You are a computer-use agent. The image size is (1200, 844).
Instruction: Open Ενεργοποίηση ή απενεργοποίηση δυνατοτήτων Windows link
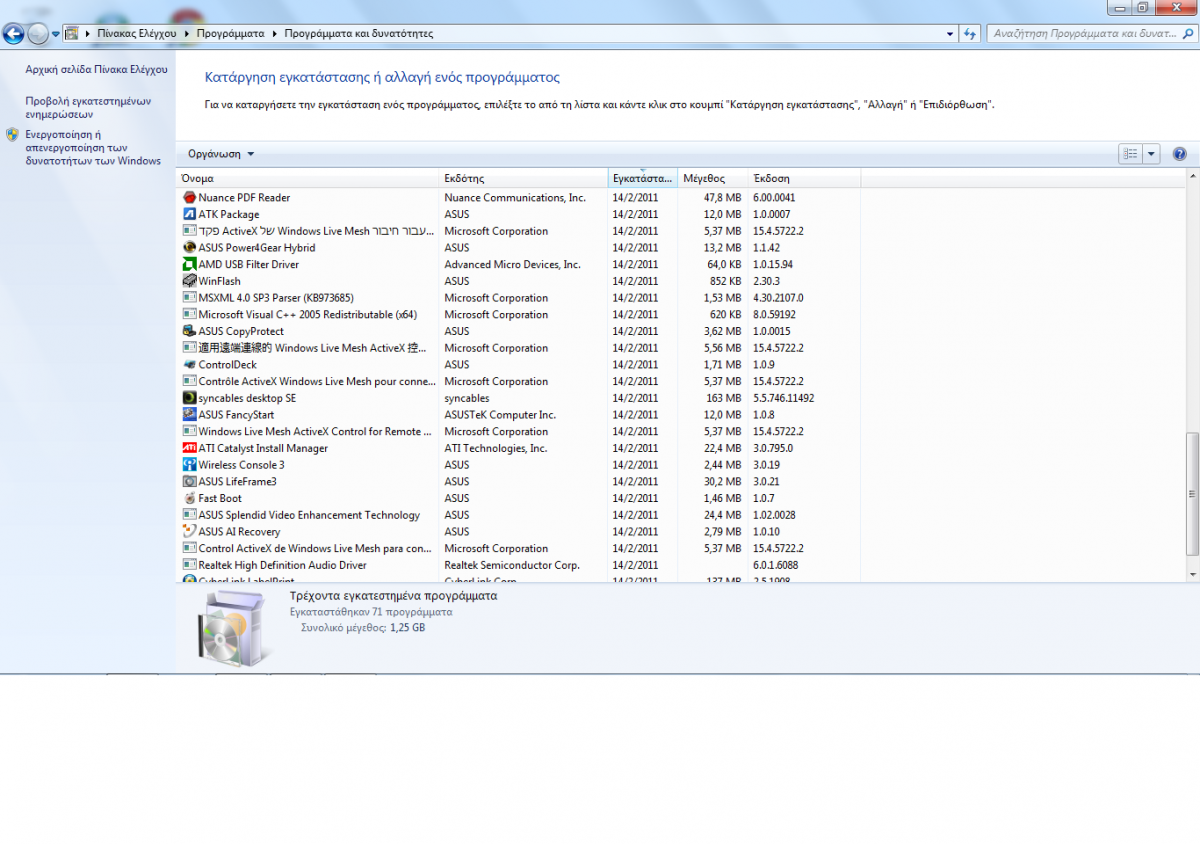(x=93, y=147)
